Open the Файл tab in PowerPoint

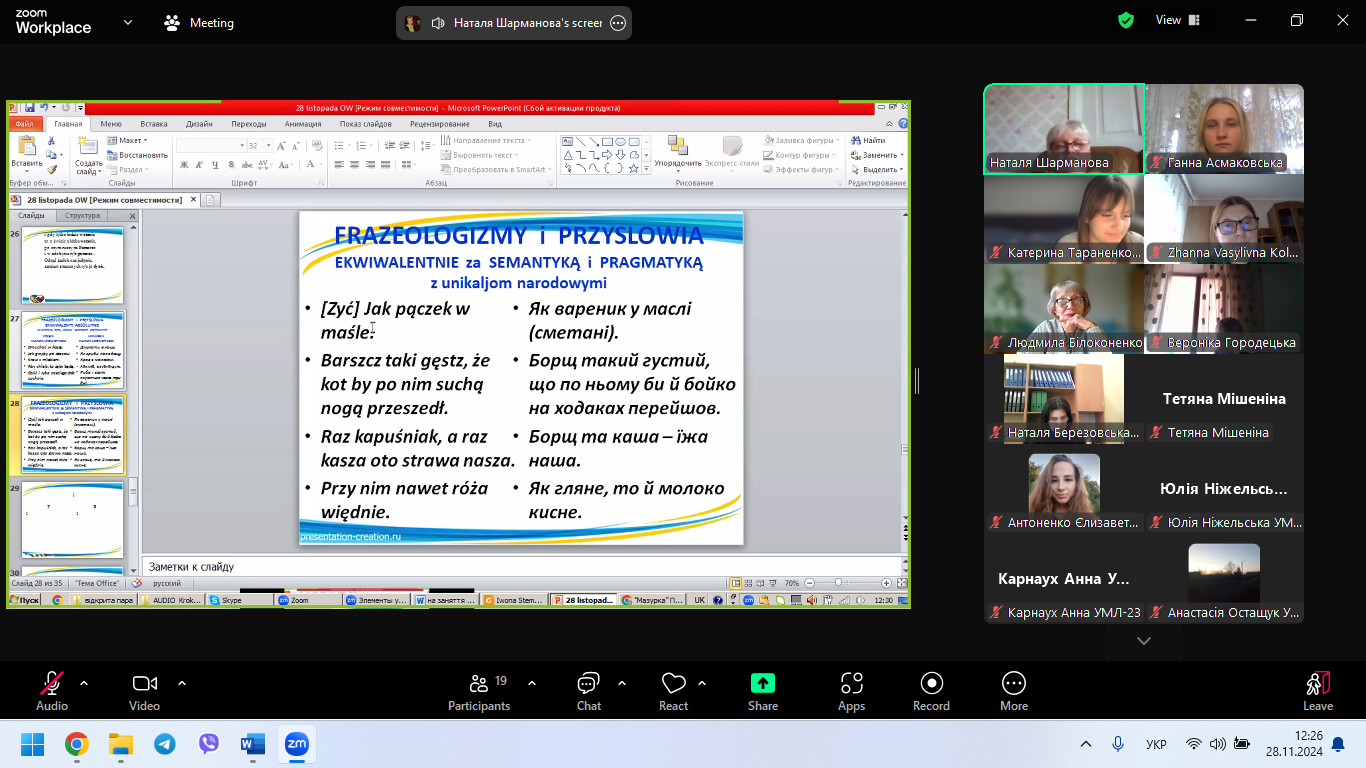coord(25,124)
